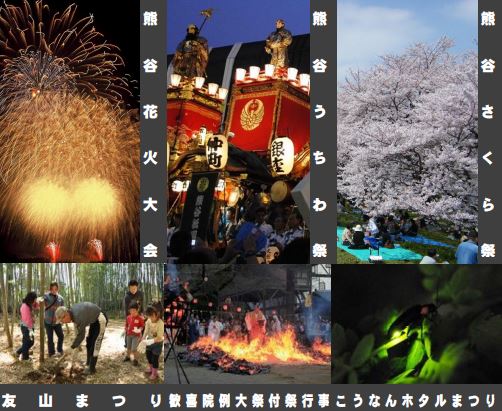The image size is (502, 411).
Task: Click the 熊谷花火大会 vertical label
Action: pyautogui.click(x=150, y=133)
